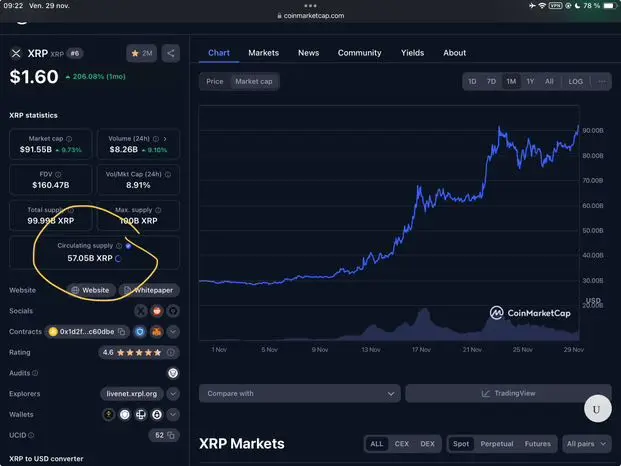
Task: Open livenet.xrpl.org explorer link
Action: [131, 394]
